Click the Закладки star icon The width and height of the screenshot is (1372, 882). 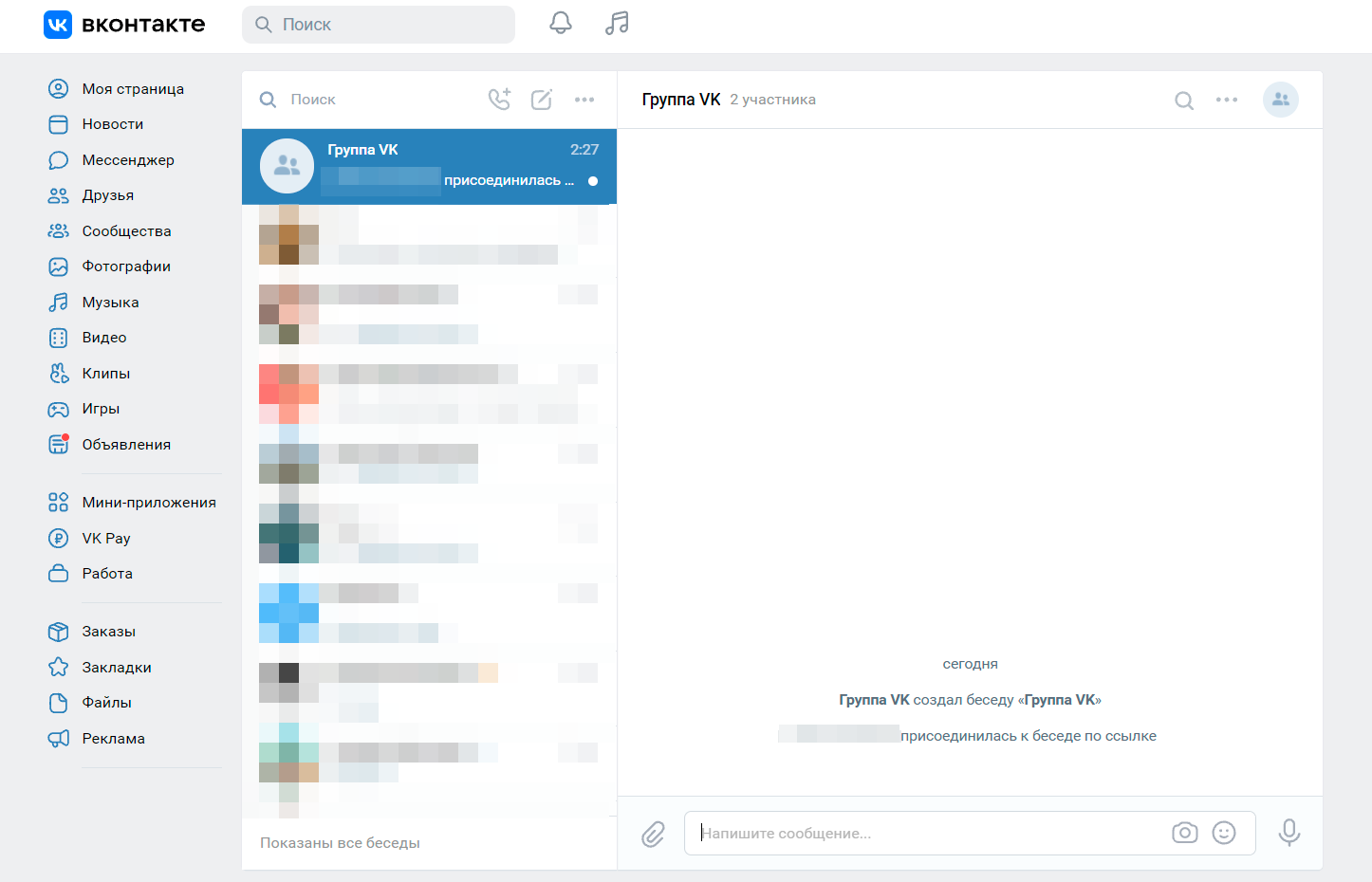coord(59,668)
